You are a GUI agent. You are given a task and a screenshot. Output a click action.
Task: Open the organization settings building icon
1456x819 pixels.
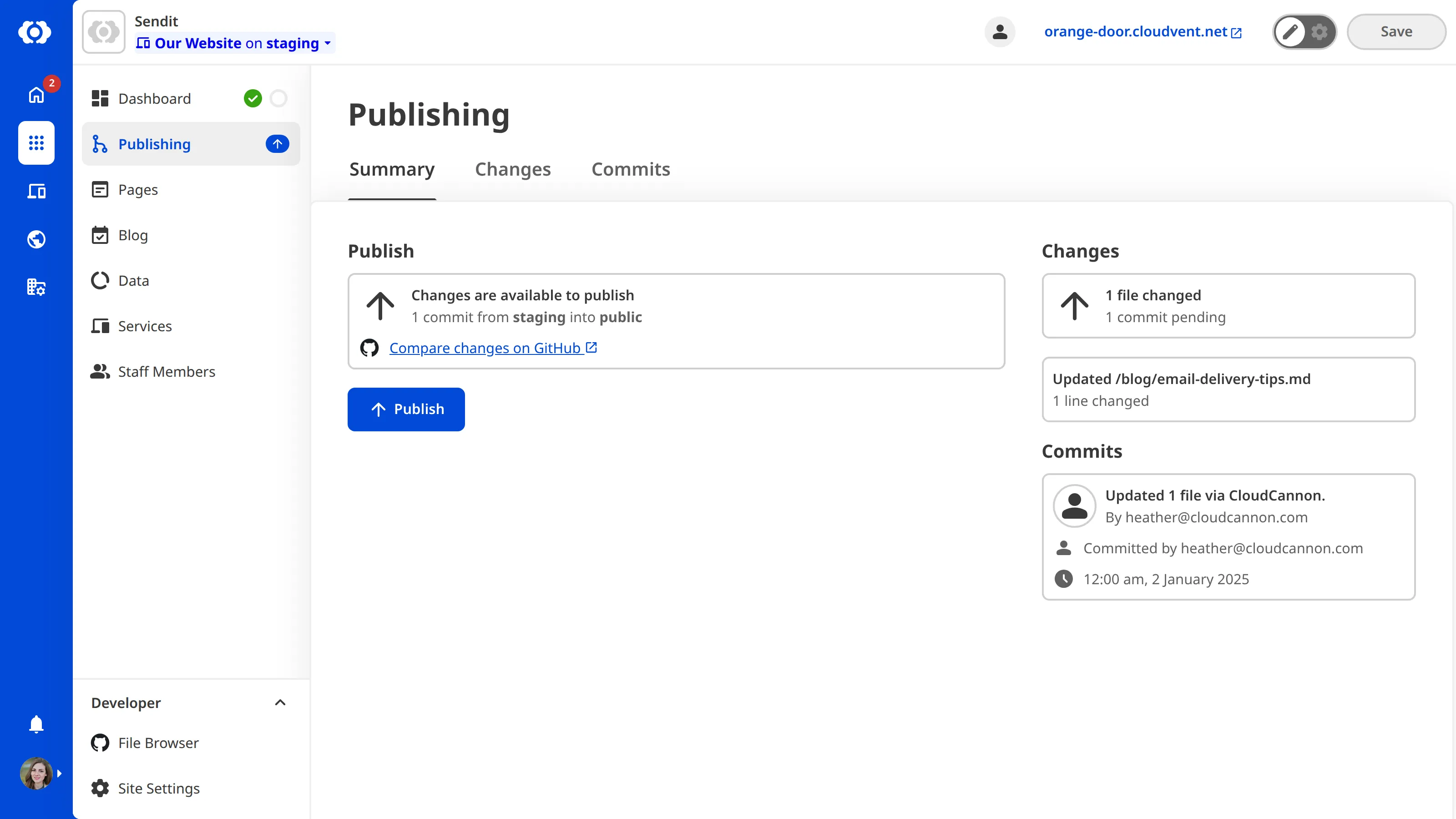click(x=36, y=287)
